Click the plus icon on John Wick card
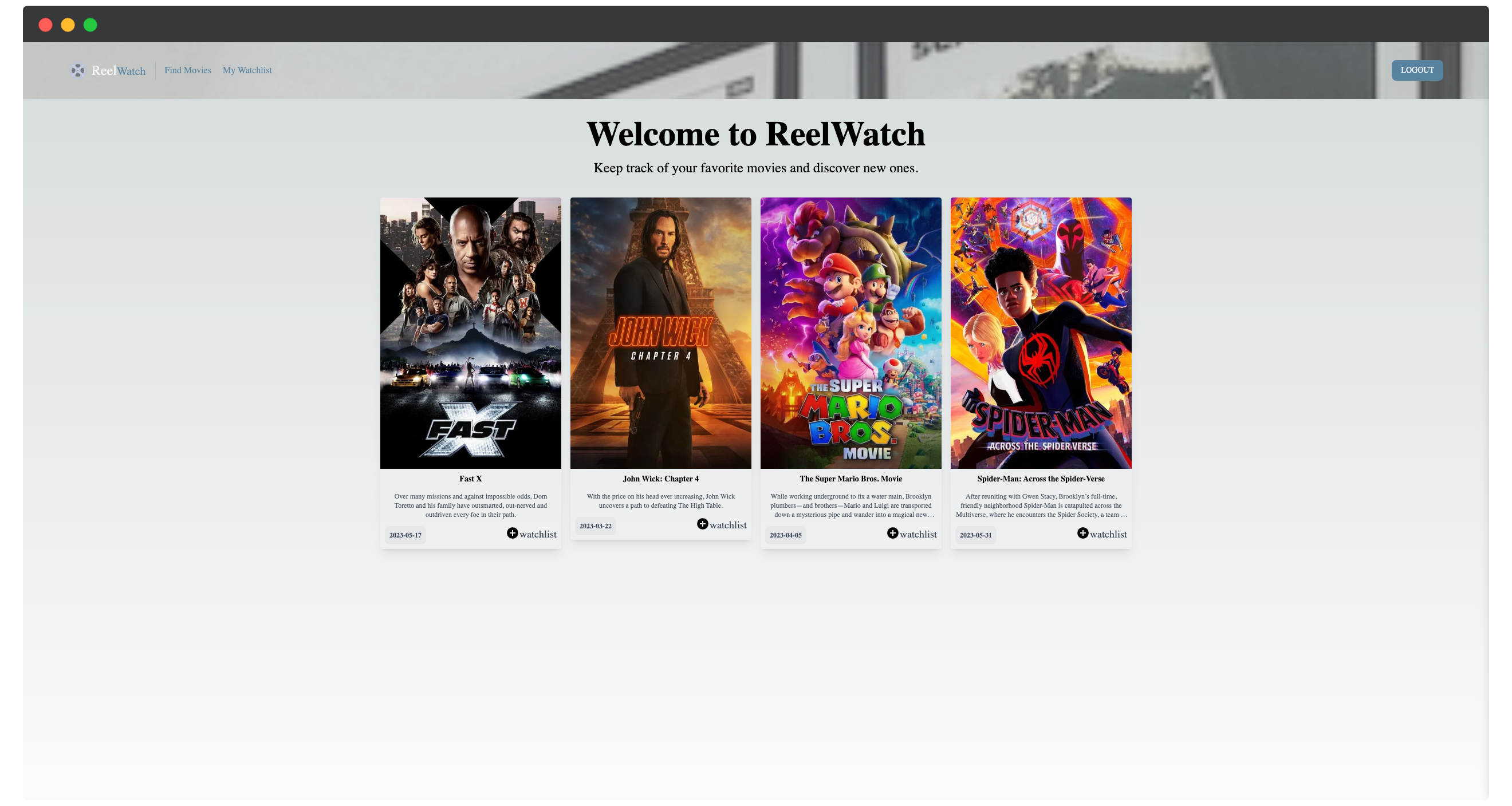The height and width of the screenshot is (806, 1512). [x=703, y=524]
